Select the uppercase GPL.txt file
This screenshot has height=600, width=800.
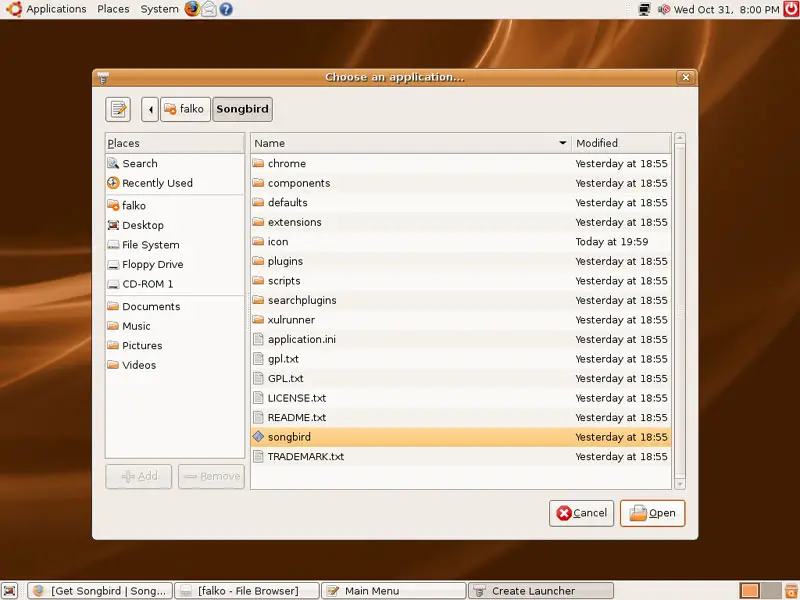[461, 379]
